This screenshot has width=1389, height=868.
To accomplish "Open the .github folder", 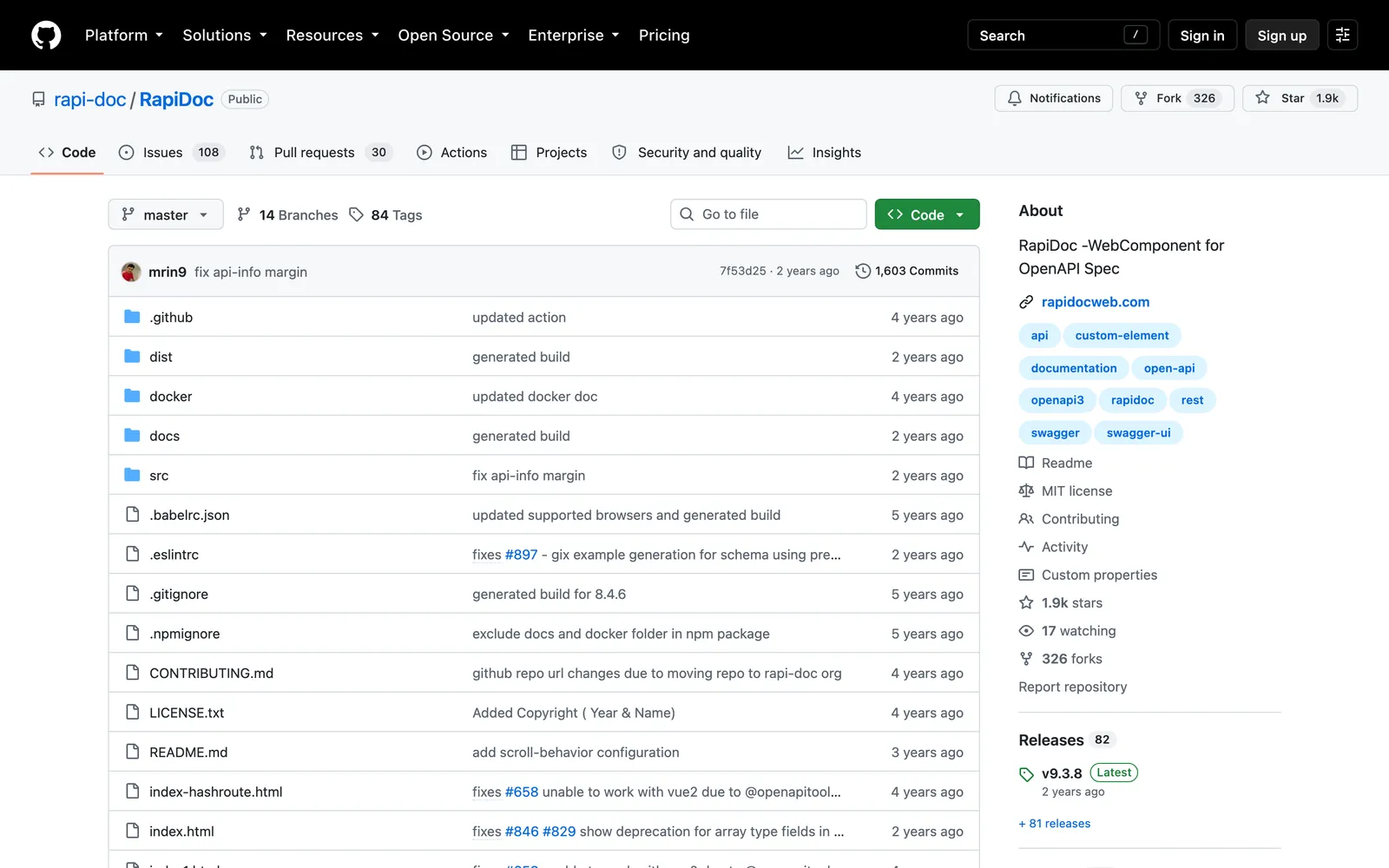I will (171, 318).
